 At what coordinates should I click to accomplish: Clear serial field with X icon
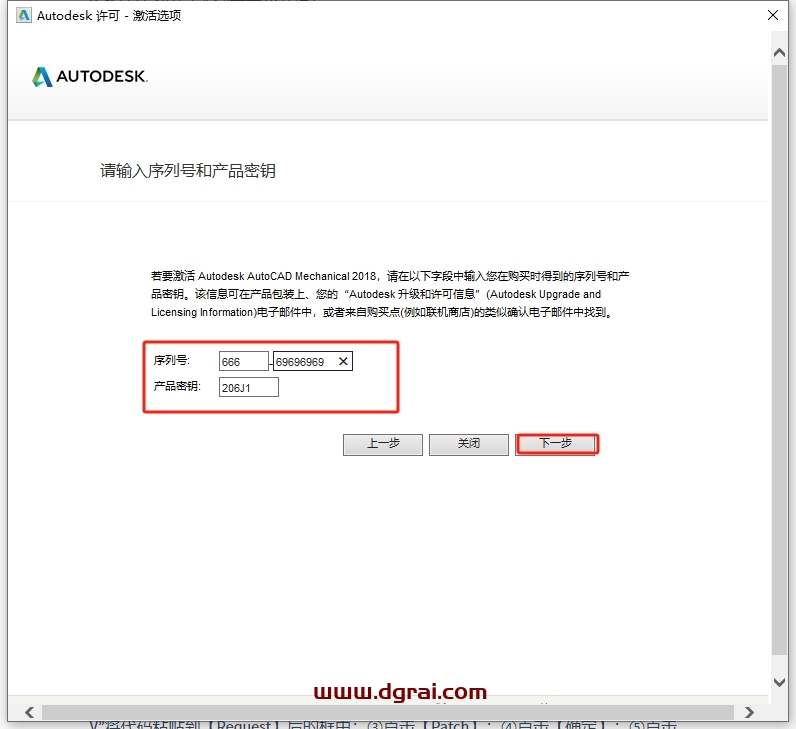click(x=343, y=361)
